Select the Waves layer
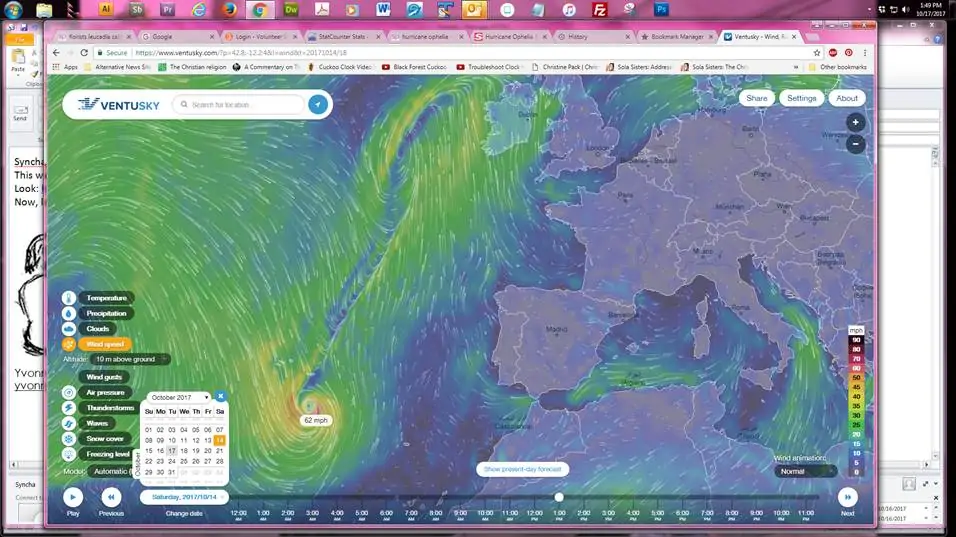This screenshot has width=956, height=537. tap(98, 423)
